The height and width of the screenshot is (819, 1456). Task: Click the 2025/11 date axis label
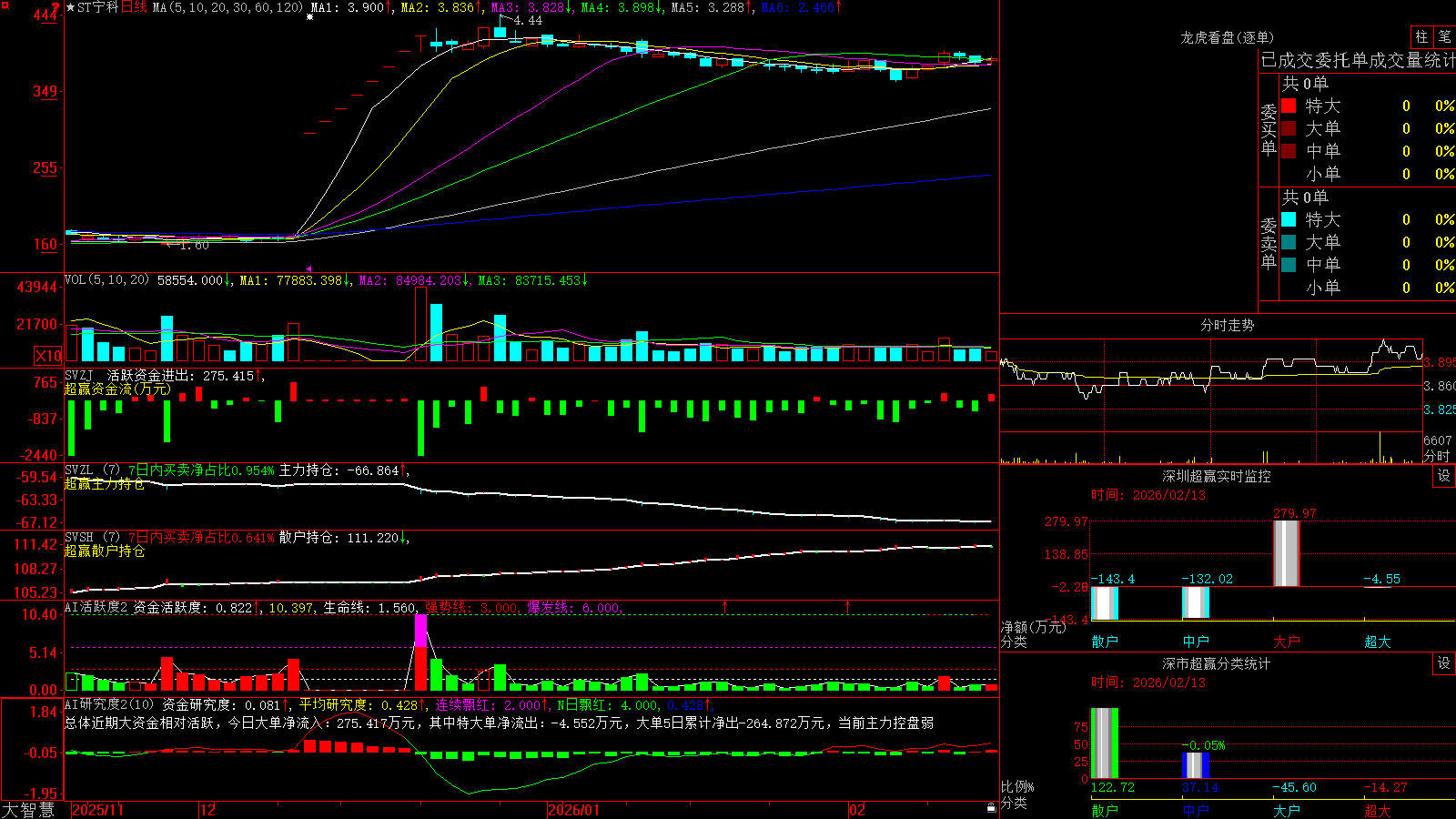[x=97, y=810]
